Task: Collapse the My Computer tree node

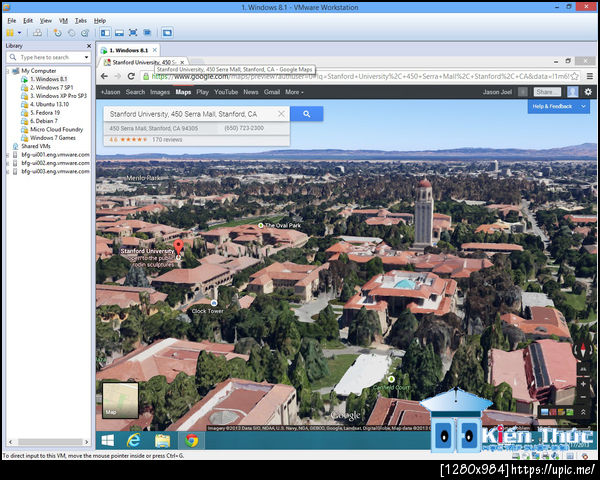Action: point(8,71)
